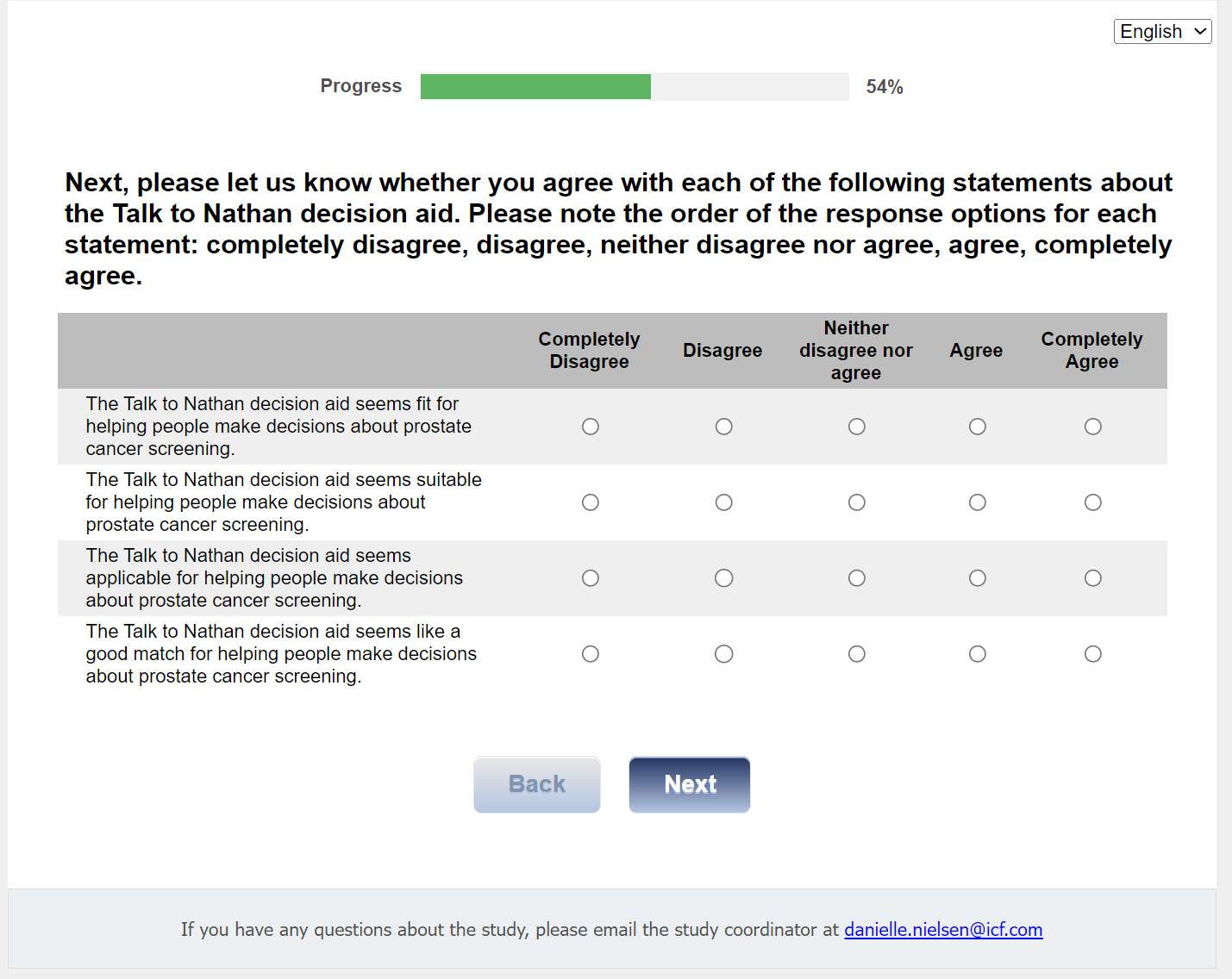Select Completely Disagree for the 'seems fit' statement
This screenshot has width=1232, height=979.
[591, 427]
